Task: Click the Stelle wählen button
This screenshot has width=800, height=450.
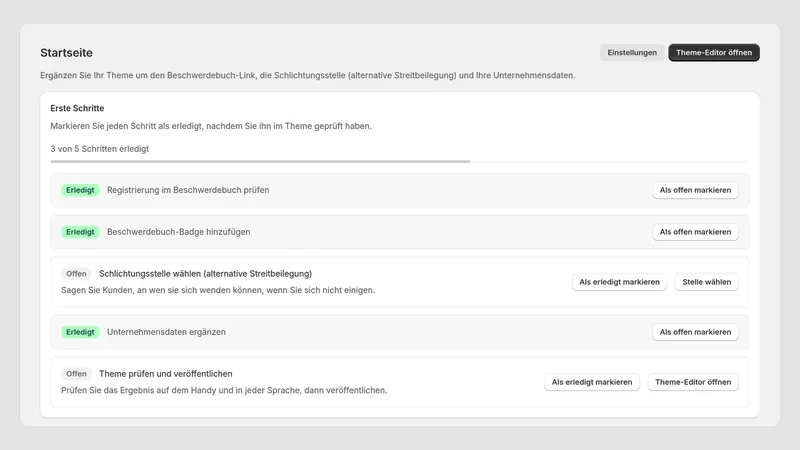Action: [707, 282]
